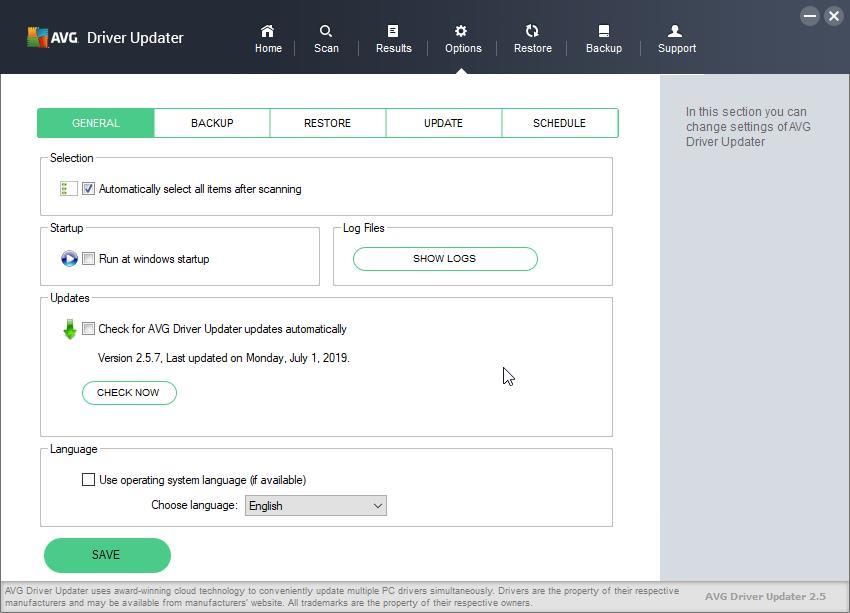
Task: Open the Support person icon
Action: click(x=675, y=31)
